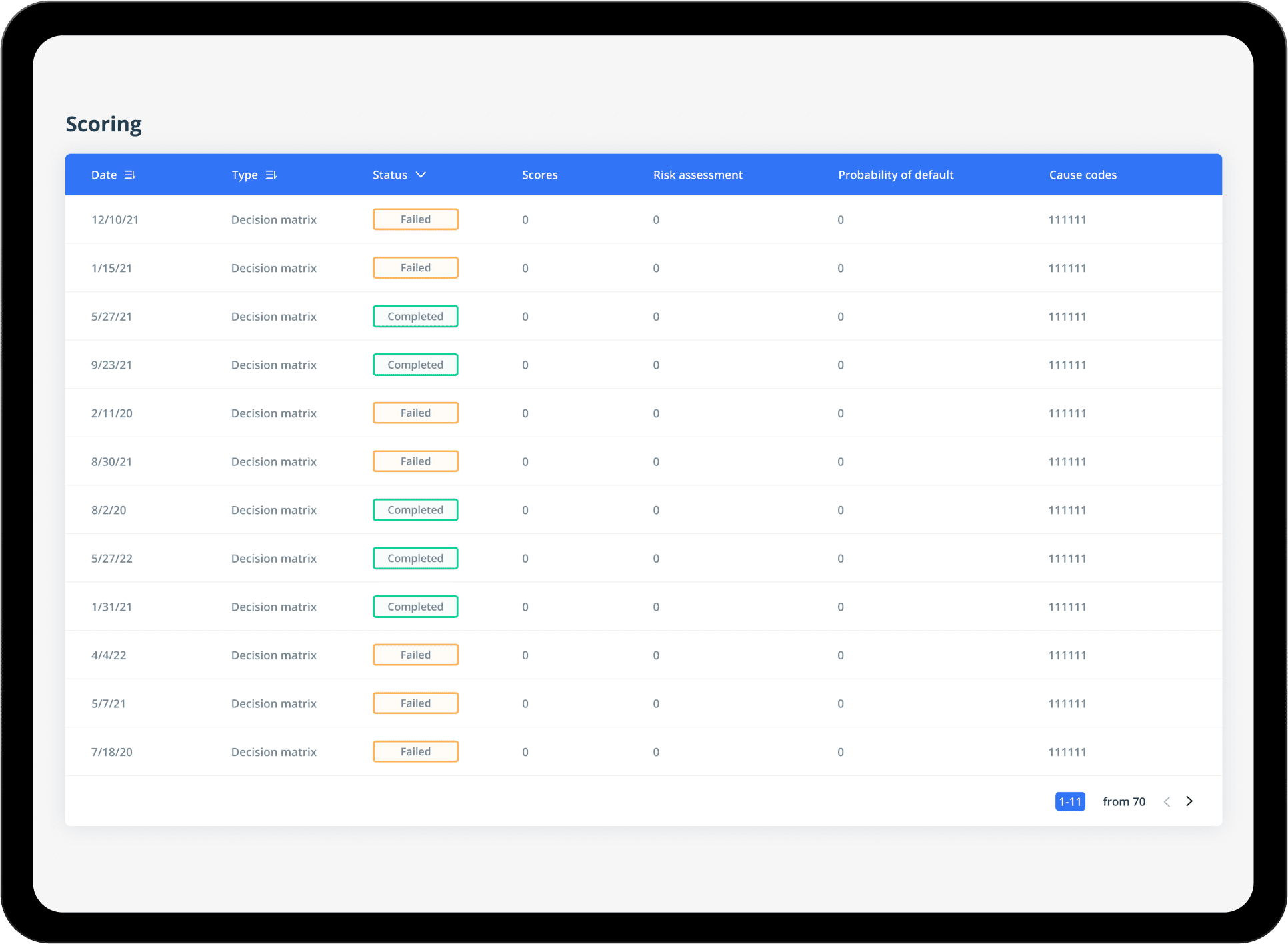Click the Date column header label
This screenshot has width=1288, height=944.
point(104,175)
